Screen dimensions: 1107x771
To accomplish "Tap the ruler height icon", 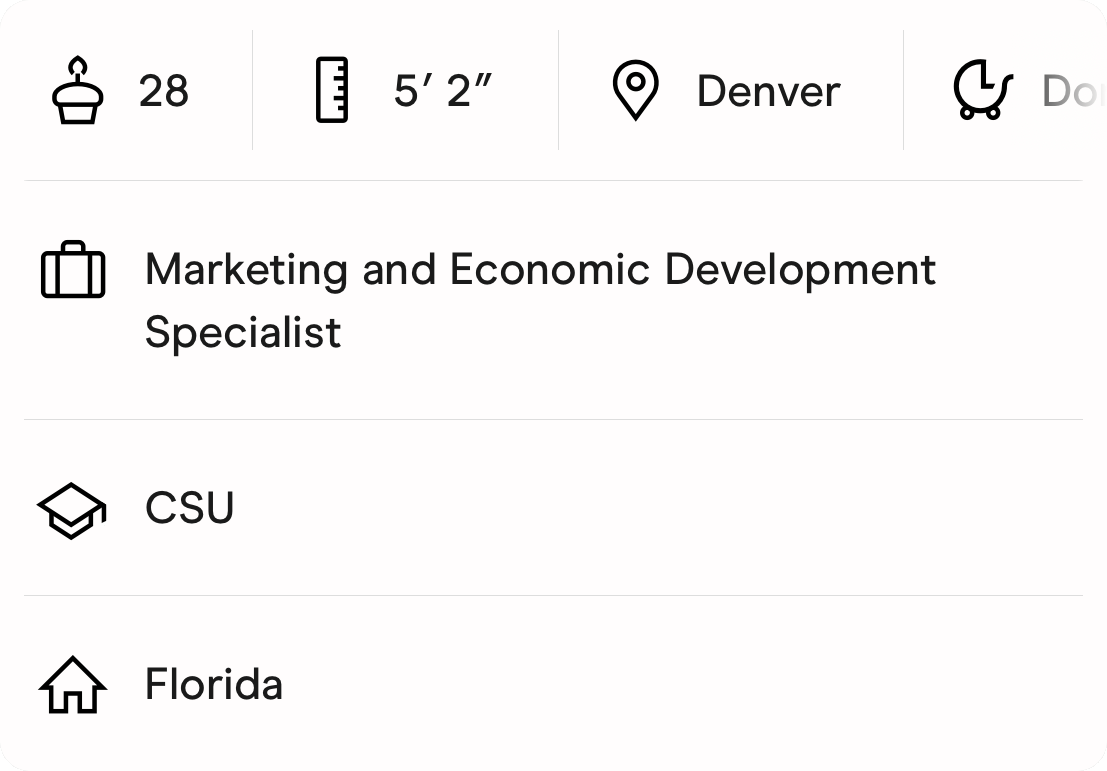I will click(332, 91).
